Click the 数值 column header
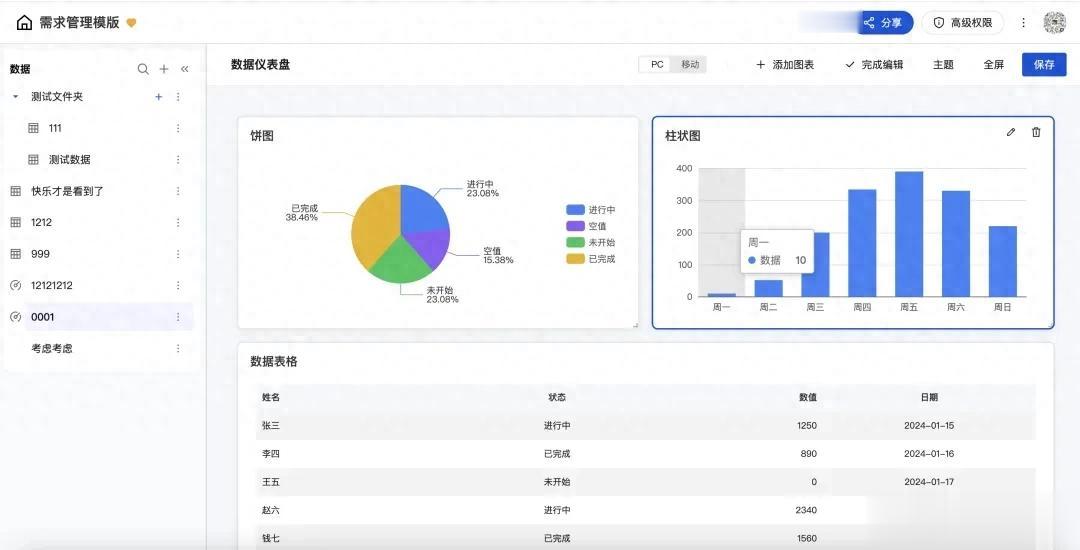 click(807, 397)
